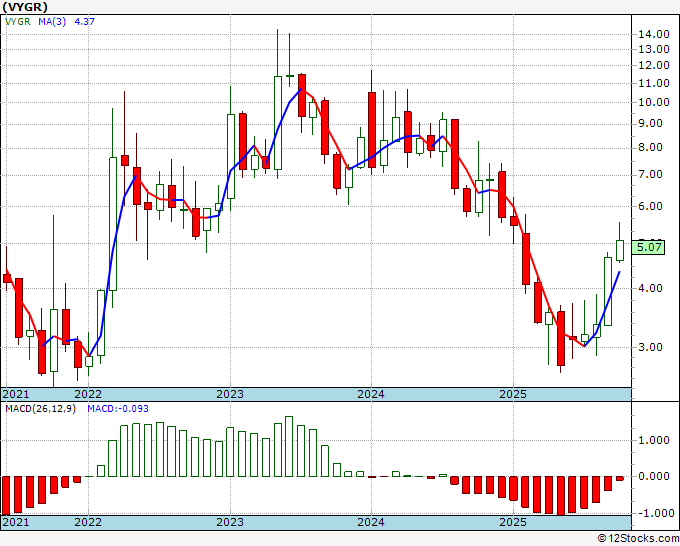Select 2024 on the price chart timeline
680x546 pixels.
[371, 394]
